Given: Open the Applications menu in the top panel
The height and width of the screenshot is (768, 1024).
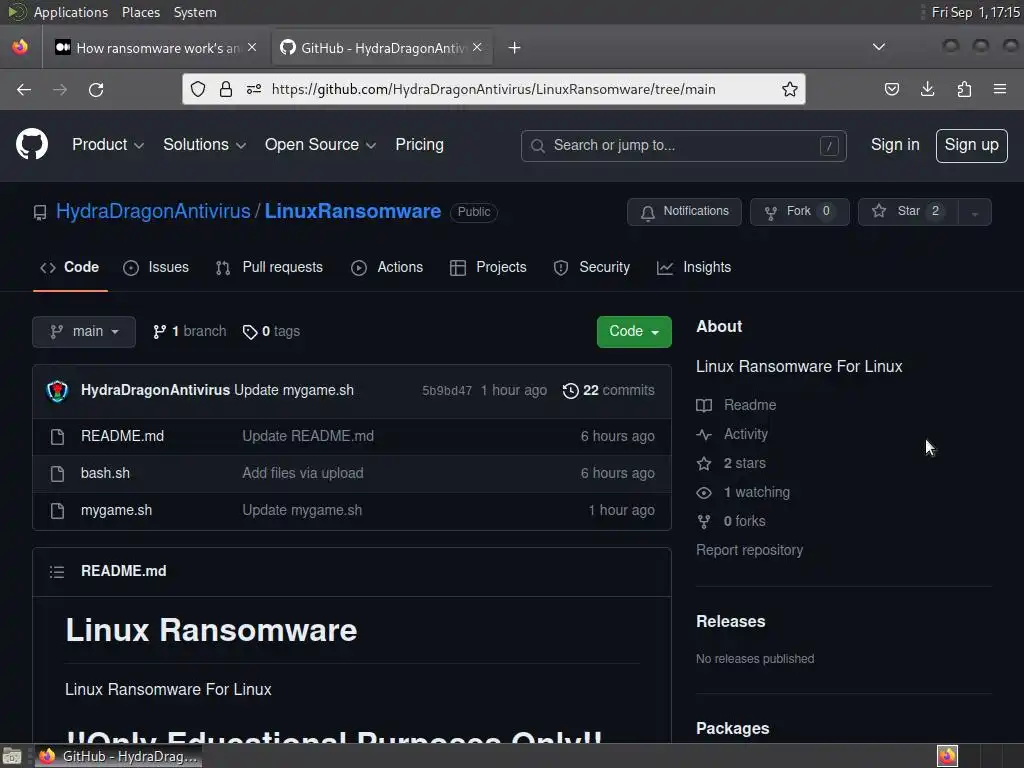Looking at the screenshot, I should click(x=71, y=12).
